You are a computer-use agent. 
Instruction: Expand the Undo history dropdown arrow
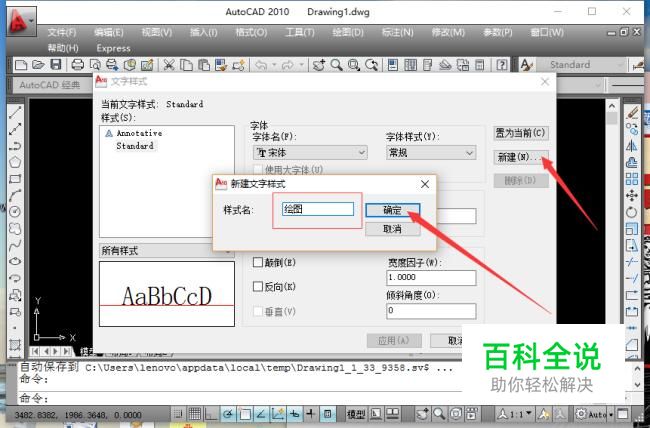(x=274, y=65)
